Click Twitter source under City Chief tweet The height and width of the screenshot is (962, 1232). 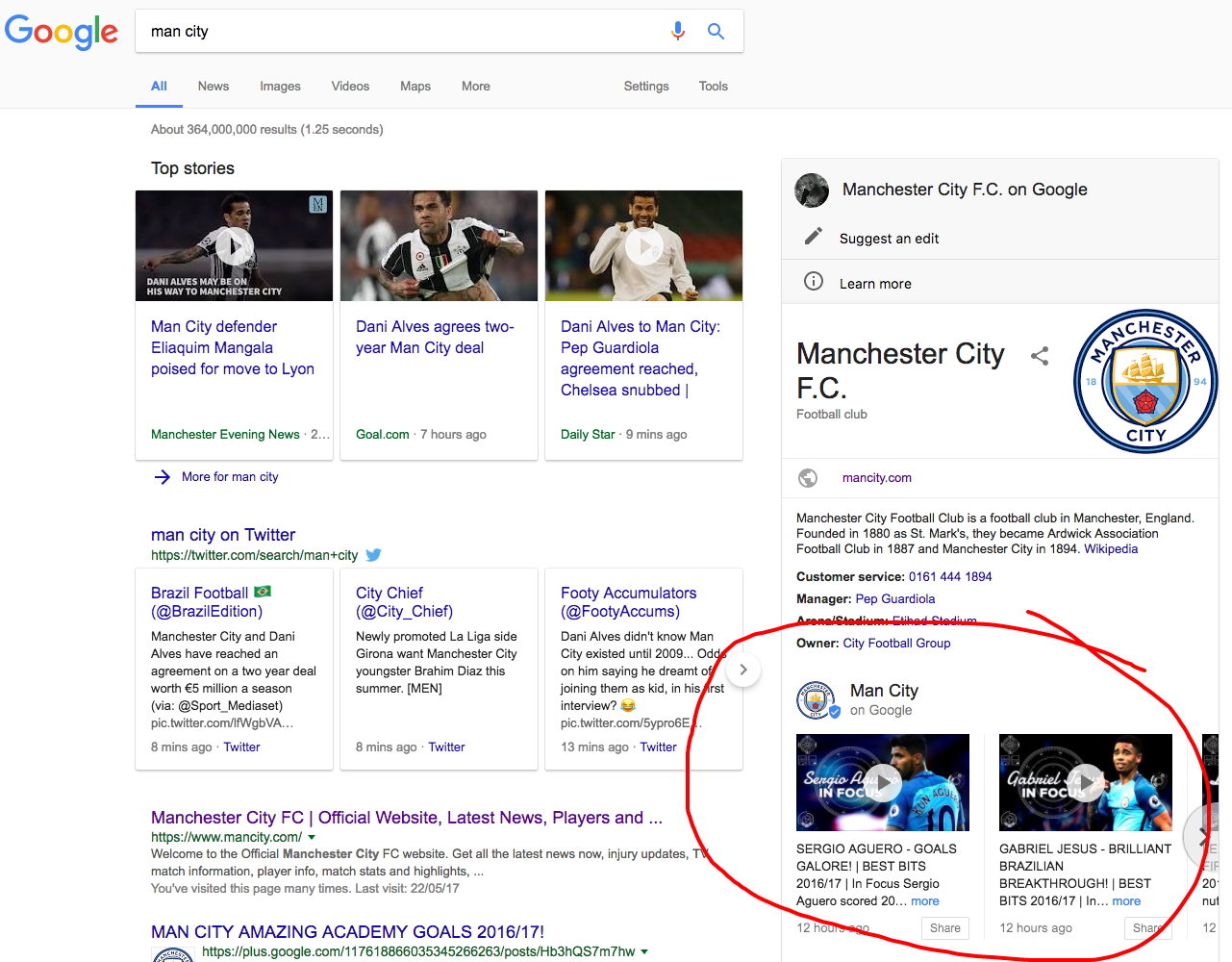446,747
